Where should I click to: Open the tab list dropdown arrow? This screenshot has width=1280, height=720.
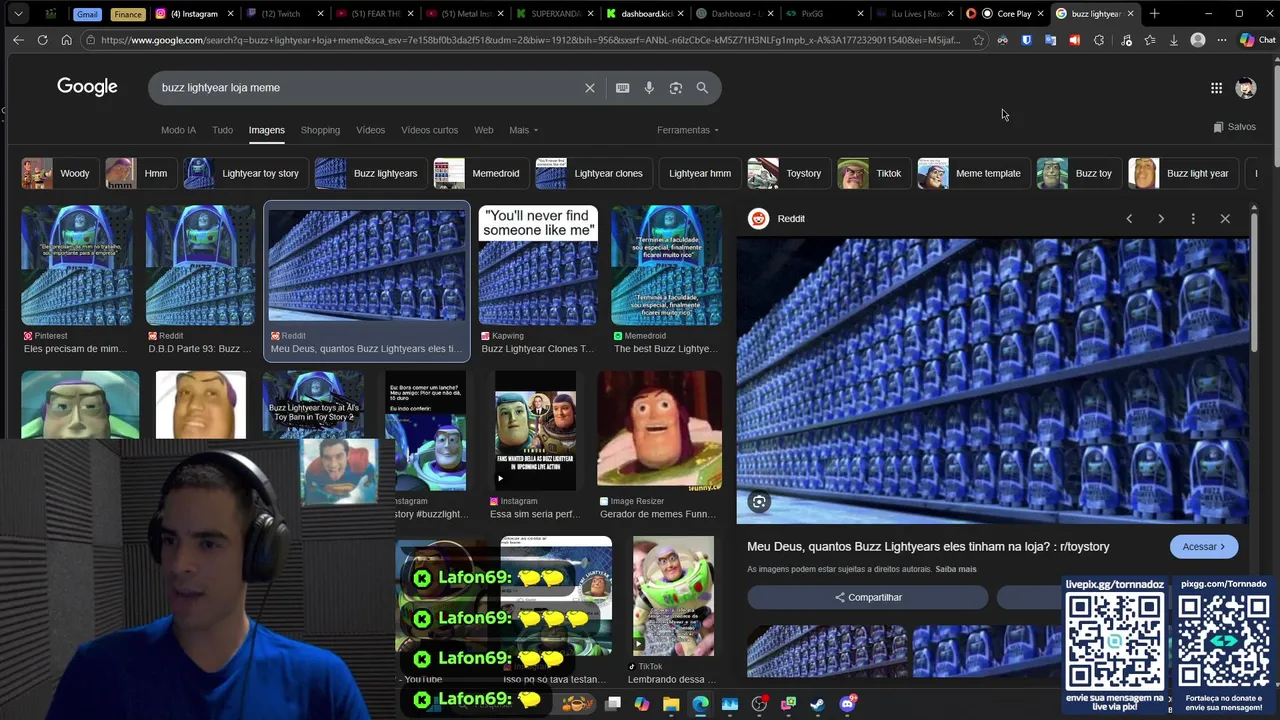19,14
